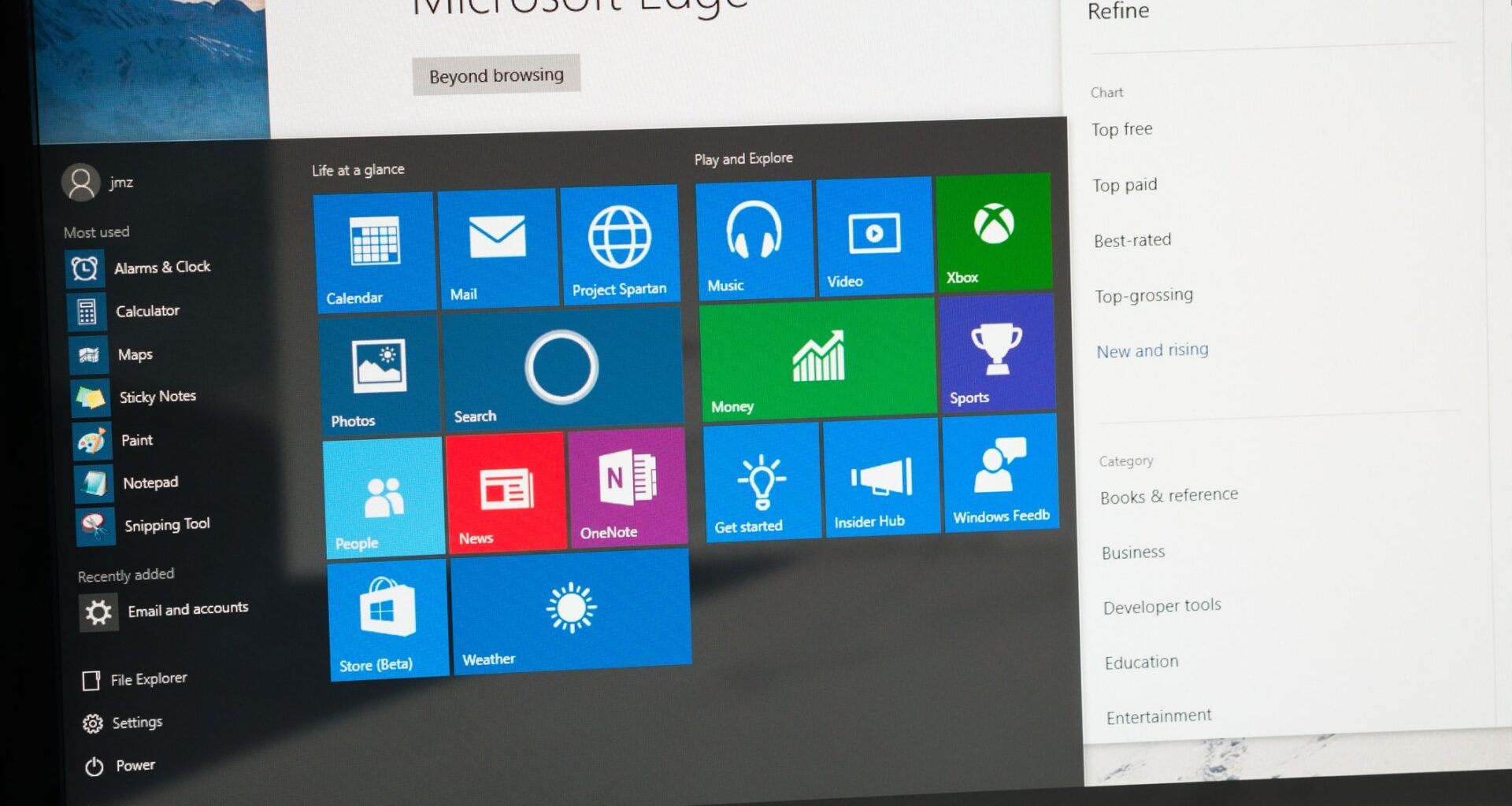
Task: Open the Power menu
Action: click(x=135, y=764)
